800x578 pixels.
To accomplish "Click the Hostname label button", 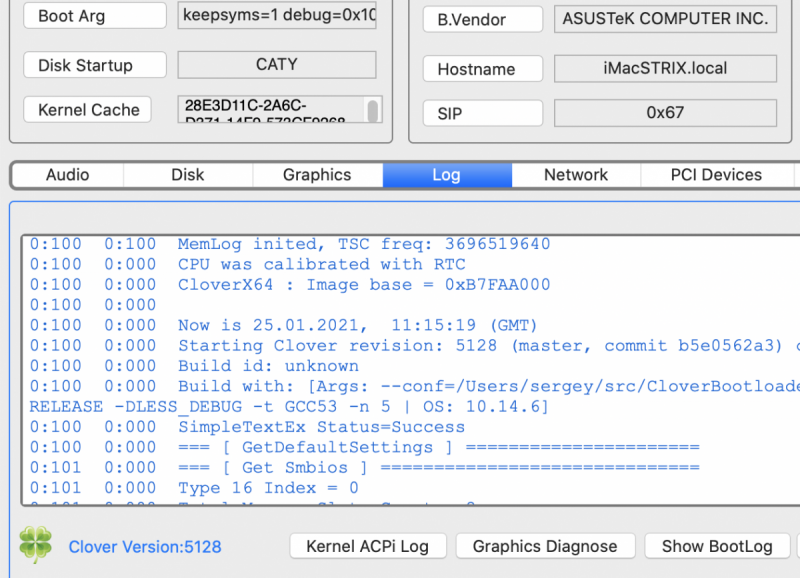I will click(483, 69).
